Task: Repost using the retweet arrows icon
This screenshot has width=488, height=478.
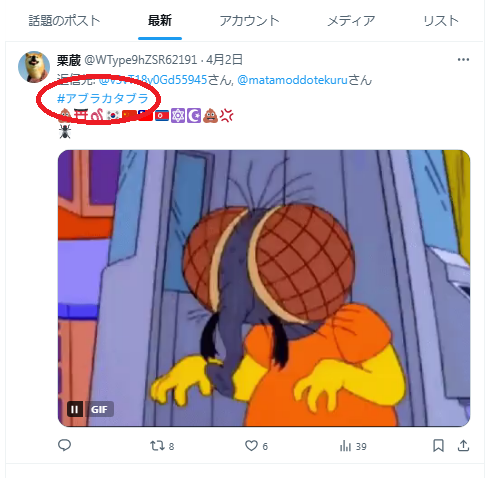Action: pos(157,446)
